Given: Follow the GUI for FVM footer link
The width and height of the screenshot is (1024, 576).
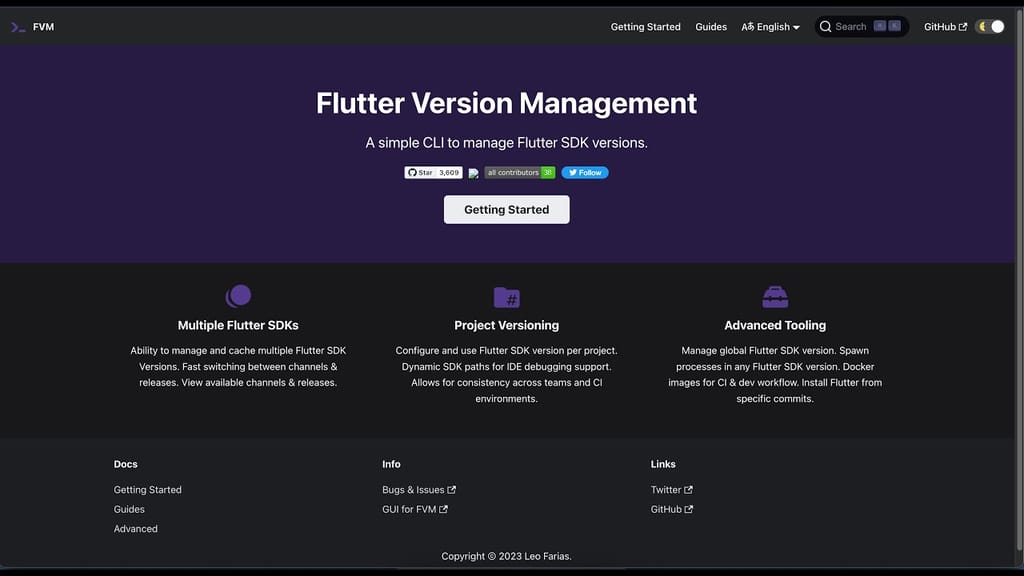Looking at the screenshot, I should pyautogui.click(x=414, y=509).
